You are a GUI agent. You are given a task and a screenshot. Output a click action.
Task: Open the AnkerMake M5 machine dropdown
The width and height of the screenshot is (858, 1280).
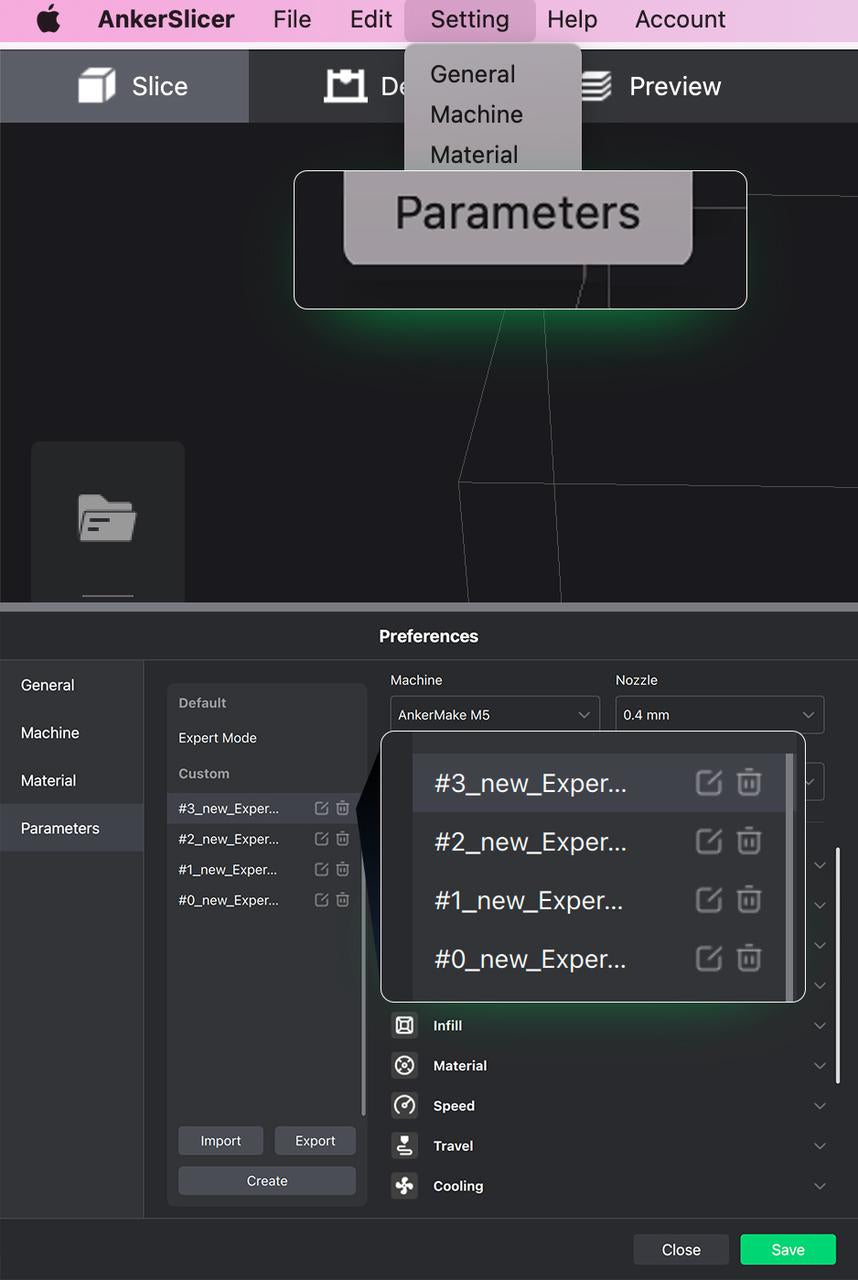click(x=495, y=715)
